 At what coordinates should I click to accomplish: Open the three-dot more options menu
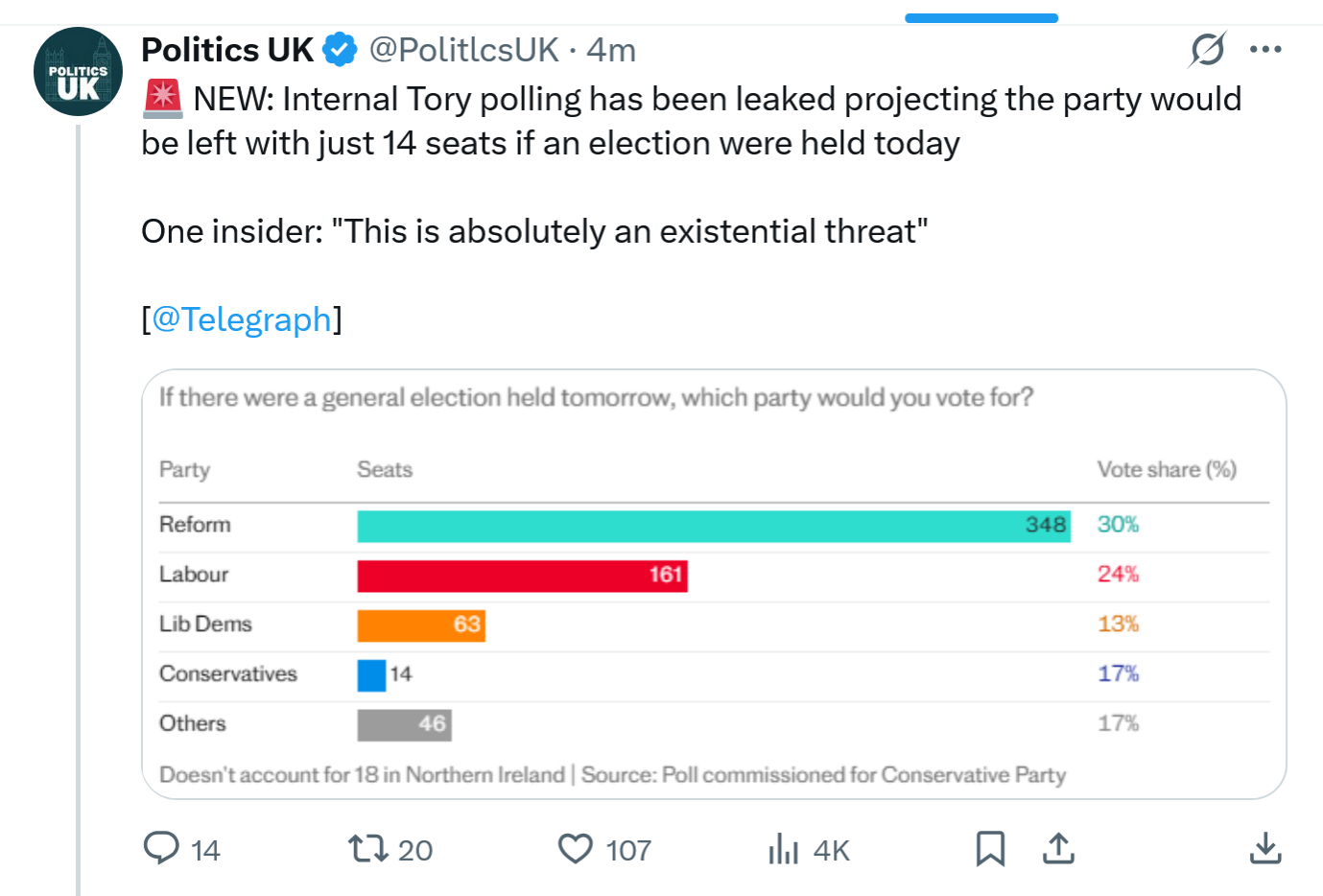1265,49
